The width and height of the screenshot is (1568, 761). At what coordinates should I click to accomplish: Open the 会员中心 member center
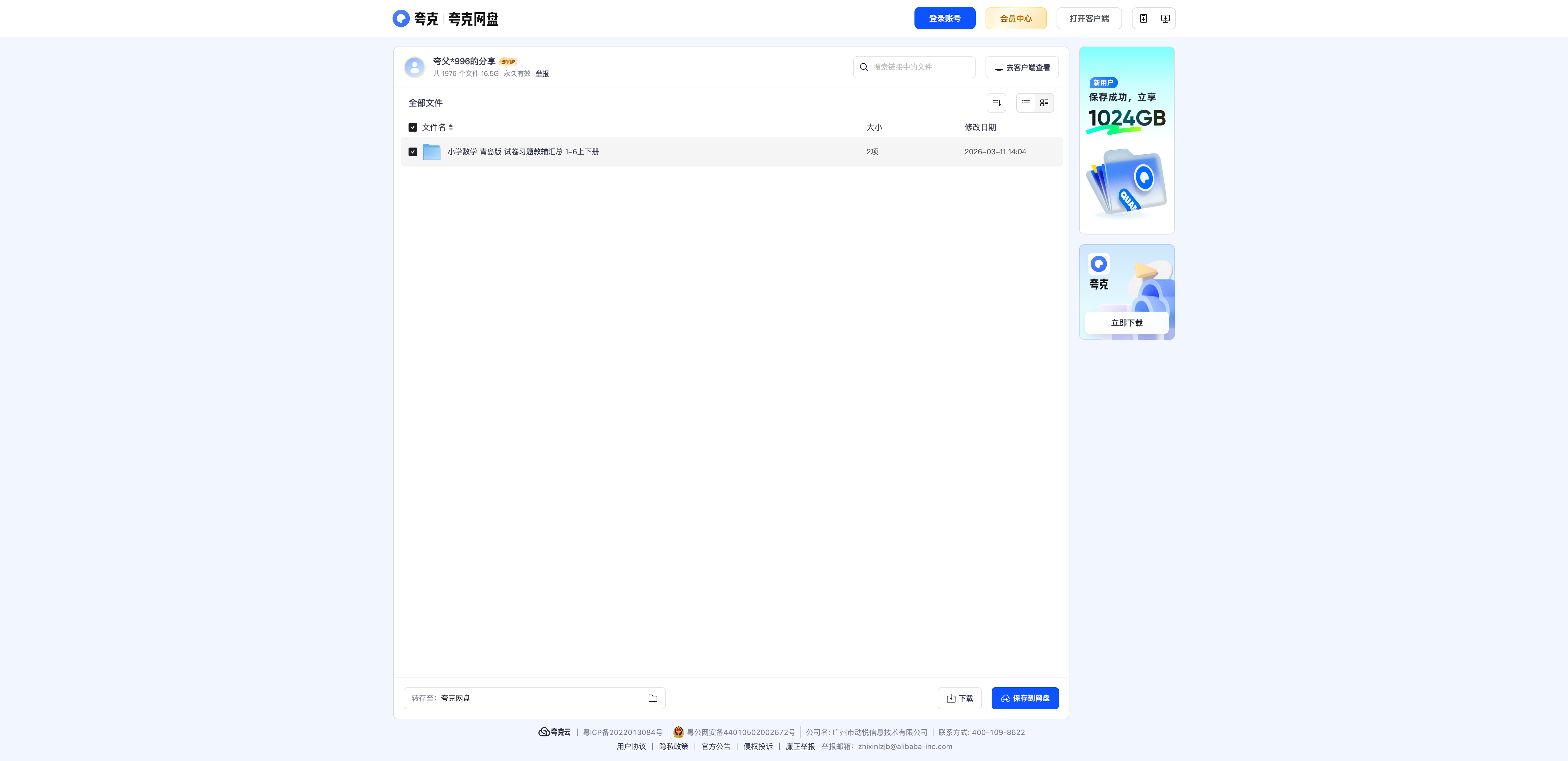[1015, 18]
